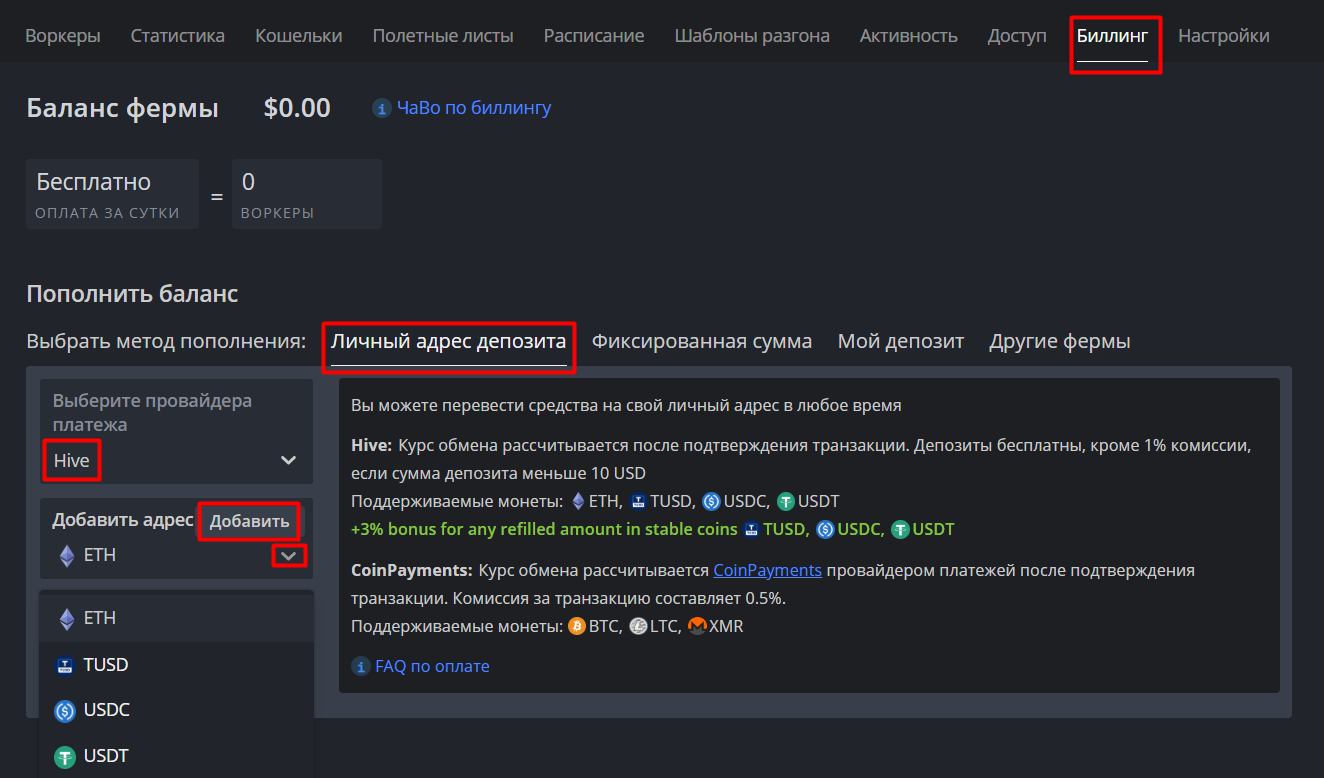The width and height of the screenshot is (1324, 778).
Task: Select the Биллинг tab
Action: coord(1112,36)
